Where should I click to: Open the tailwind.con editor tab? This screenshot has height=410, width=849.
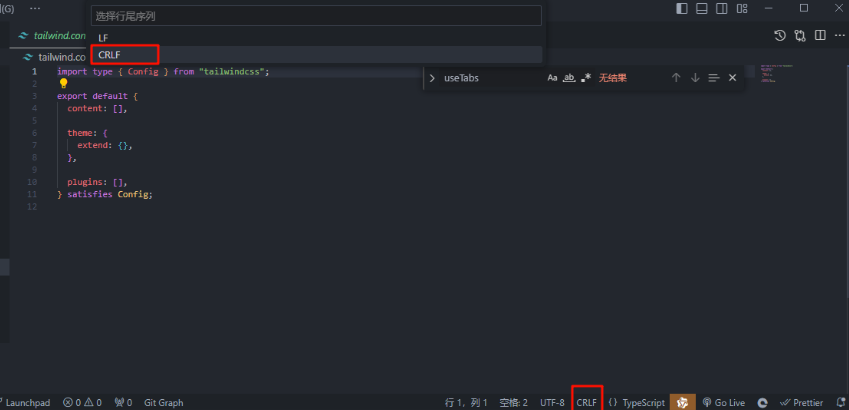[52, 36]
